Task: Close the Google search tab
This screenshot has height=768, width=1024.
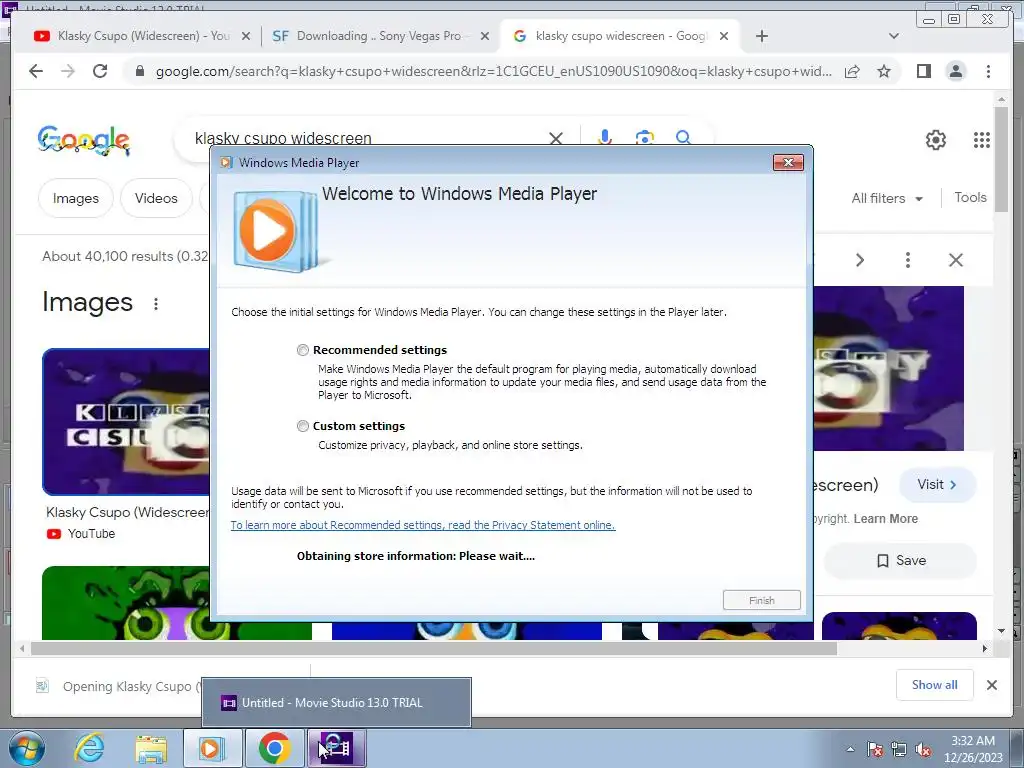Action: click(x=724, y=37)
